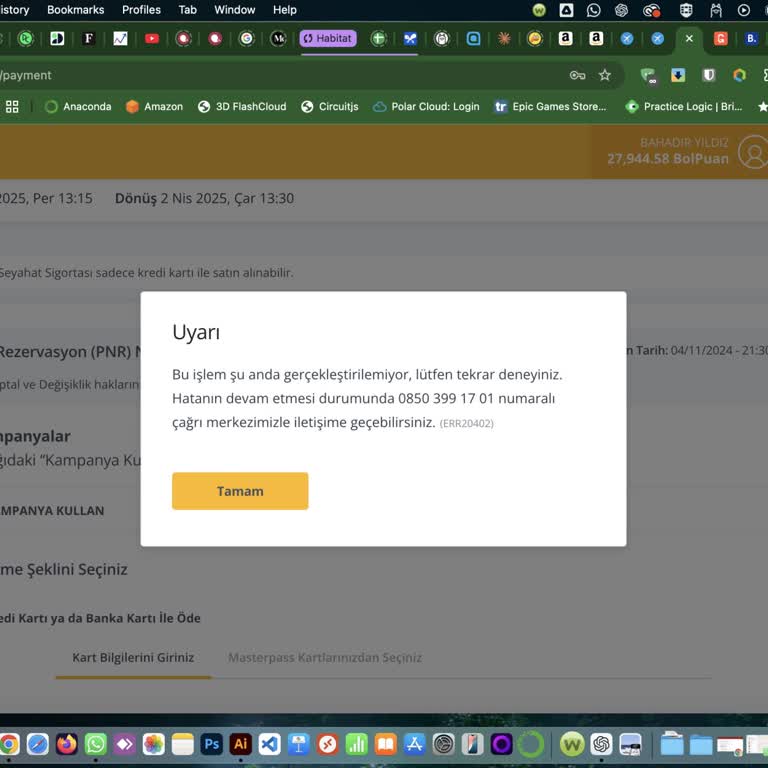Viewport: 768px width, 768px height.
Task: Open Visual Studio Code from the dock
Action: [269, 744]
